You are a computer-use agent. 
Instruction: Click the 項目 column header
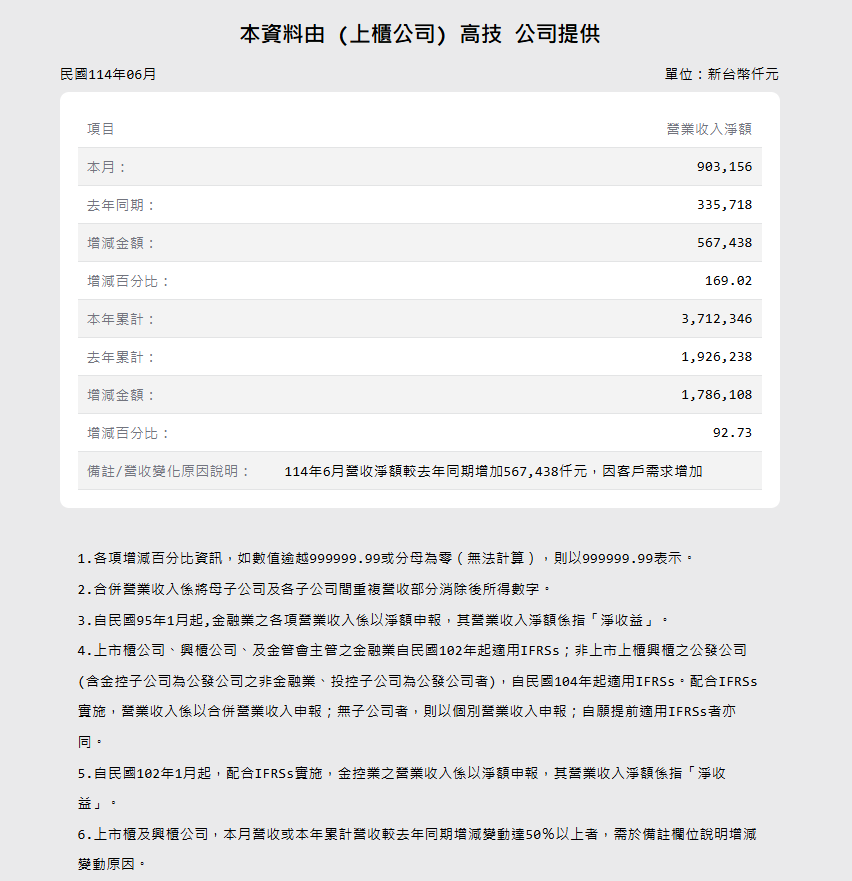click(101, 129)
